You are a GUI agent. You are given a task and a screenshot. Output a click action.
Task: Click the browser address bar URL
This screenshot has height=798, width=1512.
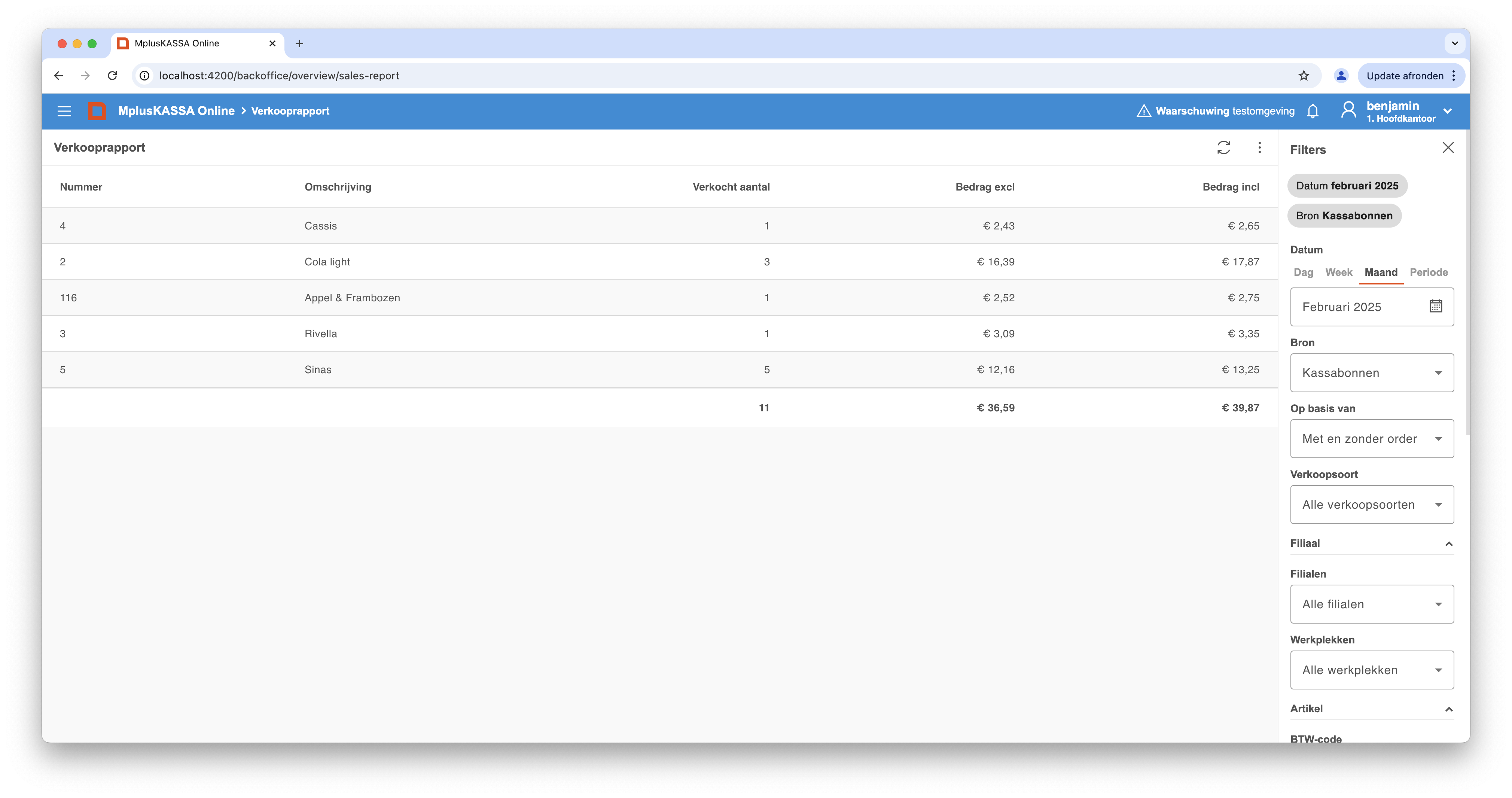point(279,76)
